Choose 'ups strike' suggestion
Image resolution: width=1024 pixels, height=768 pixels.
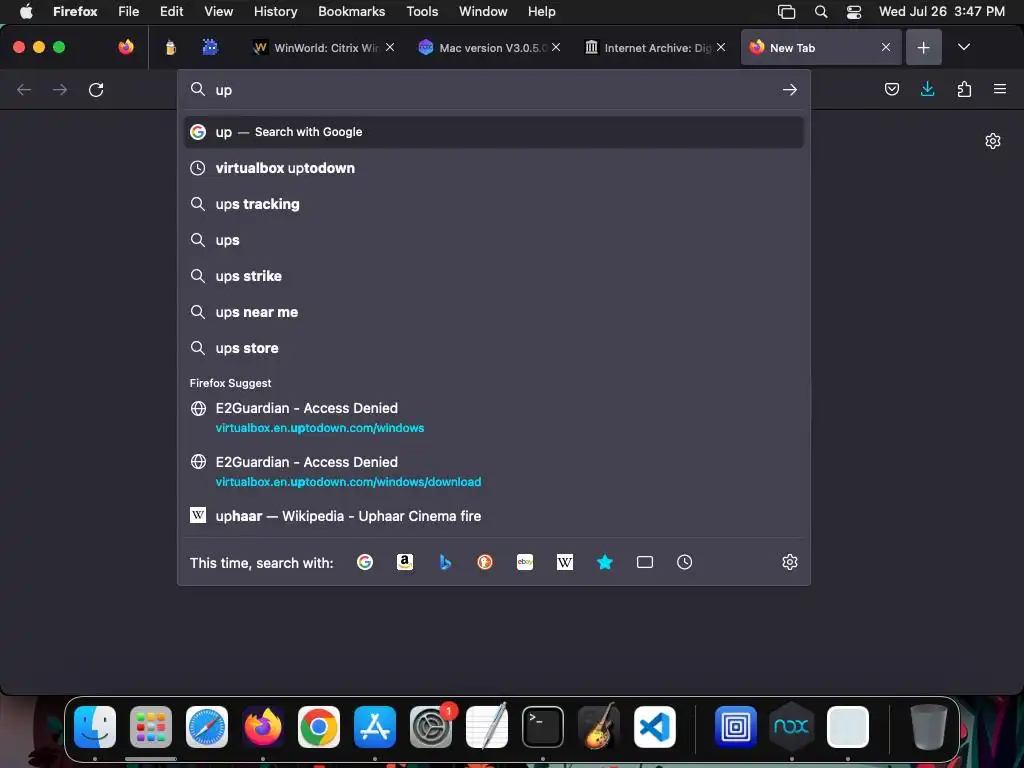coord(494,276)
